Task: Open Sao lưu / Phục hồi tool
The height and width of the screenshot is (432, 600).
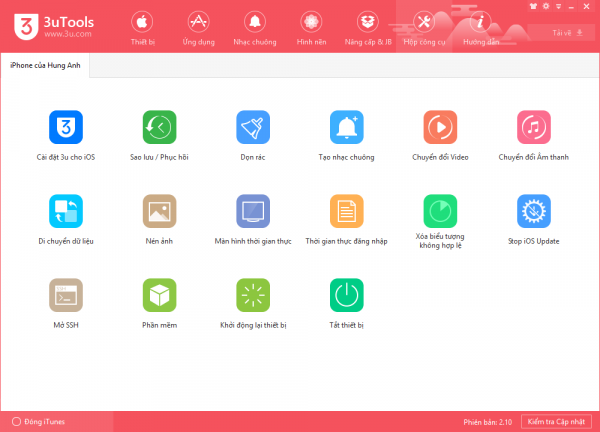Action: [159, 127]
